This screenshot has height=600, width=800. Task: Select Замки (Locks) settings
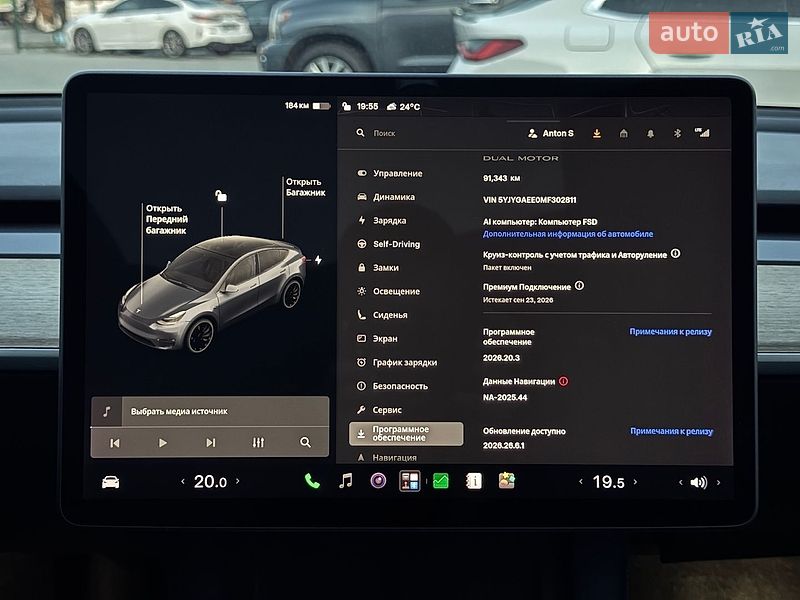click(378, 267)
